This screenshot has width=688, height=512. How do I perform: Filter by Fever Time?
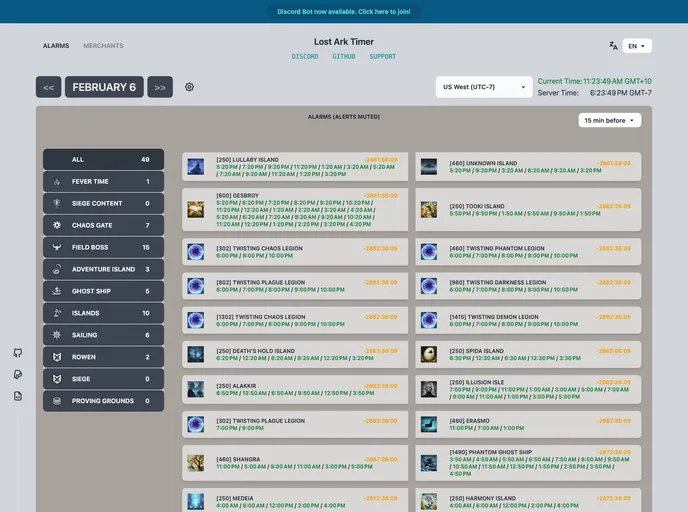click(104, 181)
